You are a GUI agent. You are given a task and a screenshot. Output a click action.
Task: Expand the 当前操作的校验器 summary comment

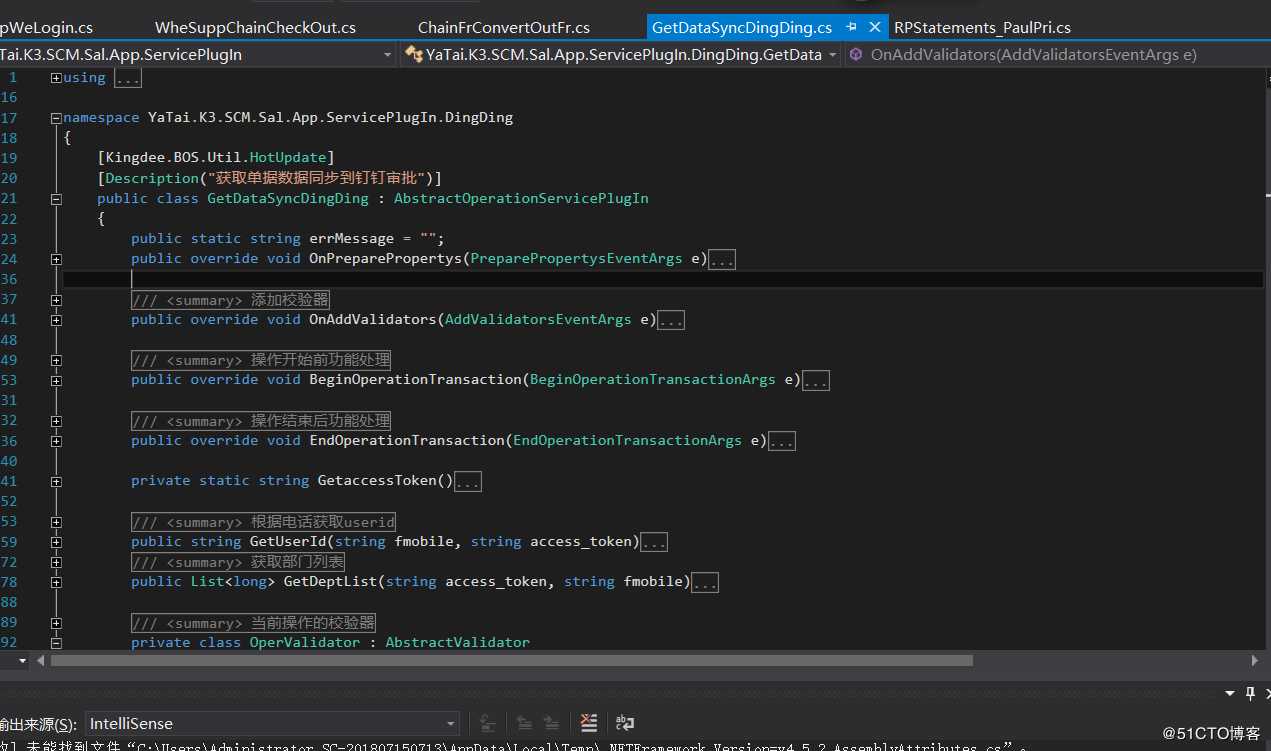pyautogui.click(x=56, y=622)
